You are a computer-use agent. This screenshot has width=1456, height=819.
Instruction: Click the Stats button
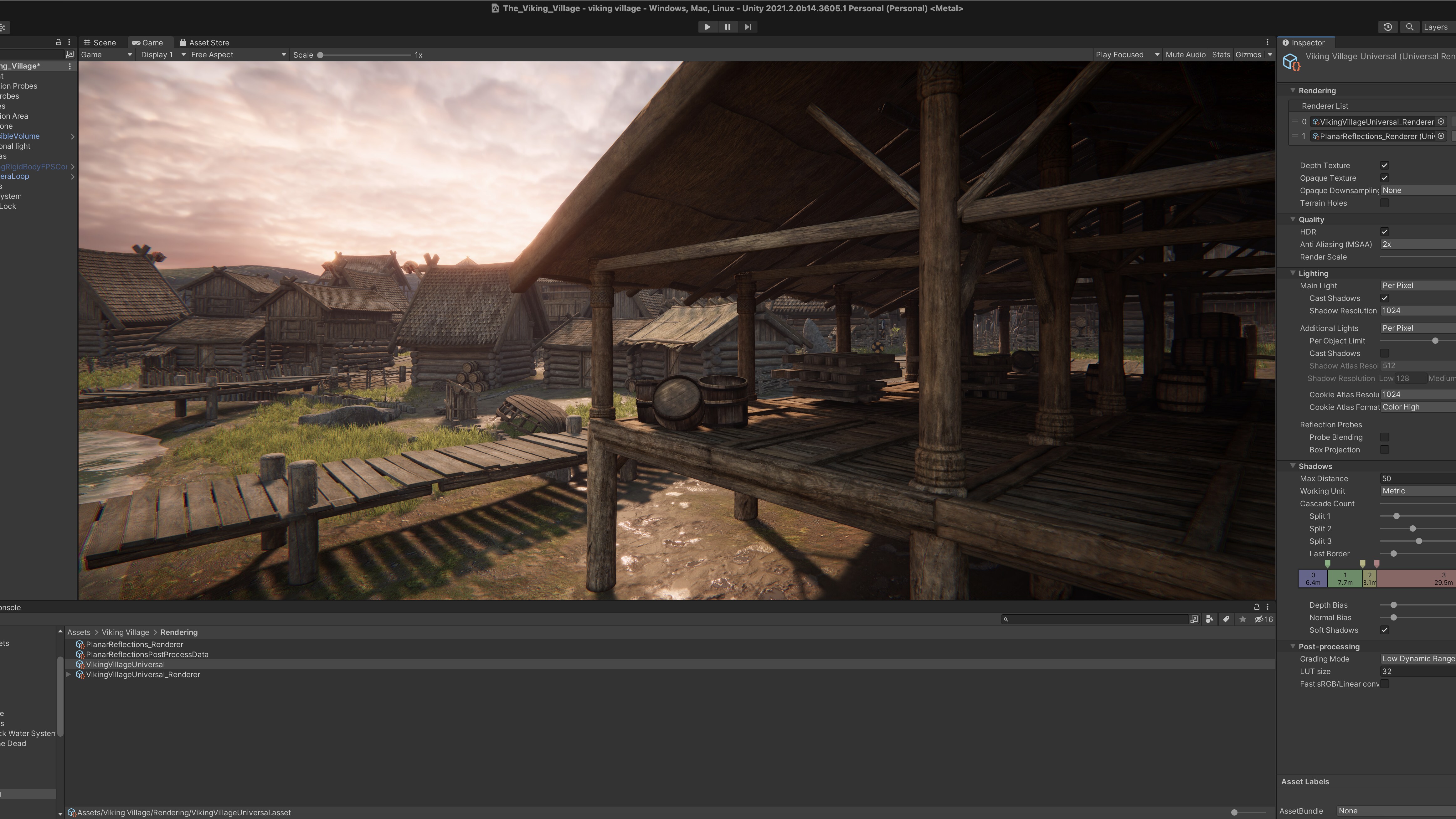pyautogui.click(x=1221, y=55)
